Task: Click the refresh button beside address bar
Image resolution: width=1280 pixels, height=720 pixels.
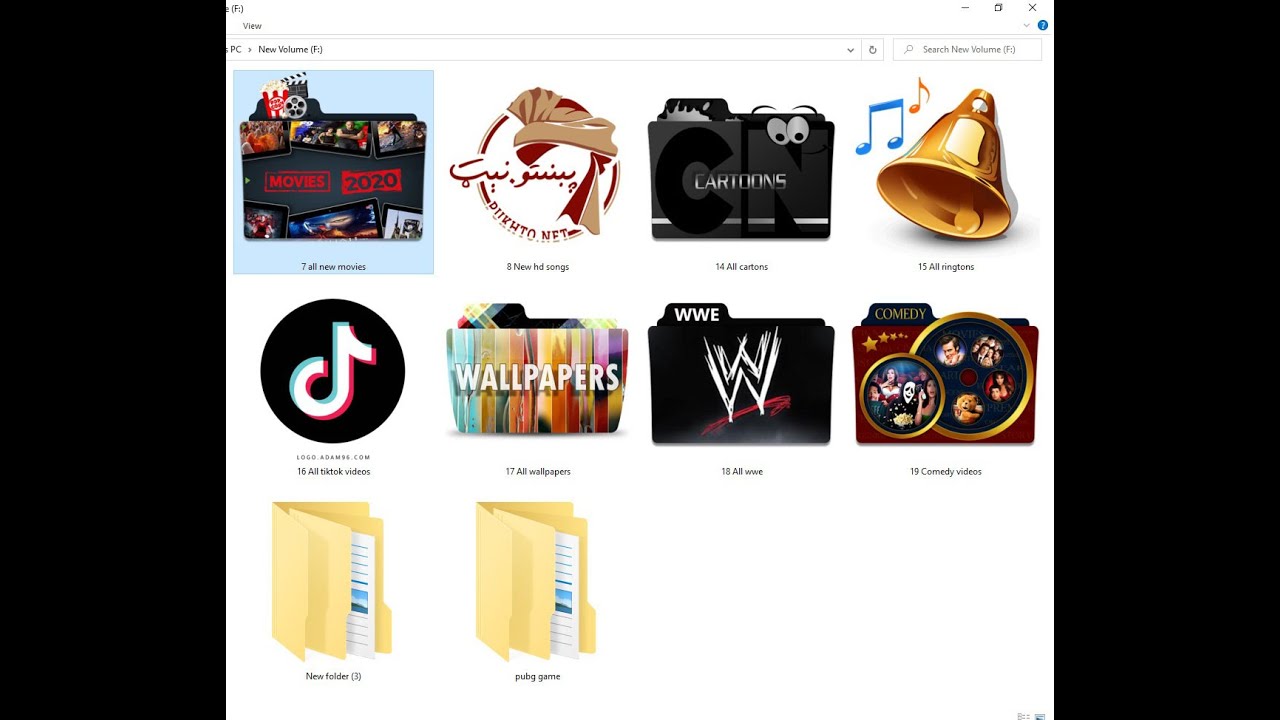Action: [x=873, y=49]
